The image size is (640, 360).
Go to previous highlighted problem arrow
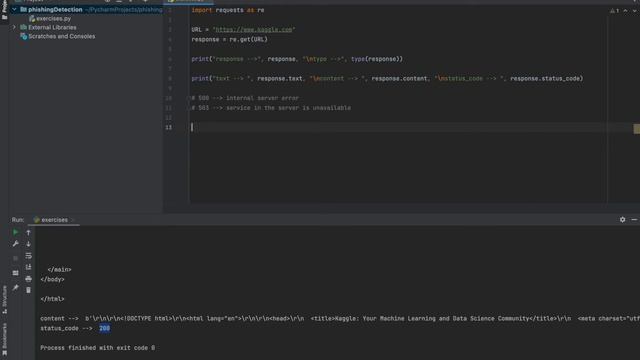pyautogui.click(x=625, y=11)
